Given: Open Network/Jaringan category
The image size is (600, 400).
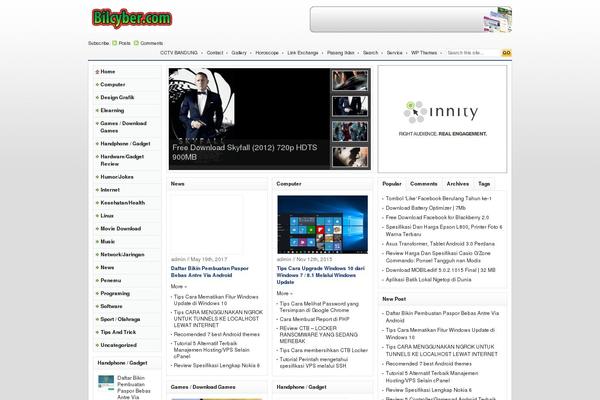Looking at the screenshot, I should pyautogui.click(x=122, y=255).
